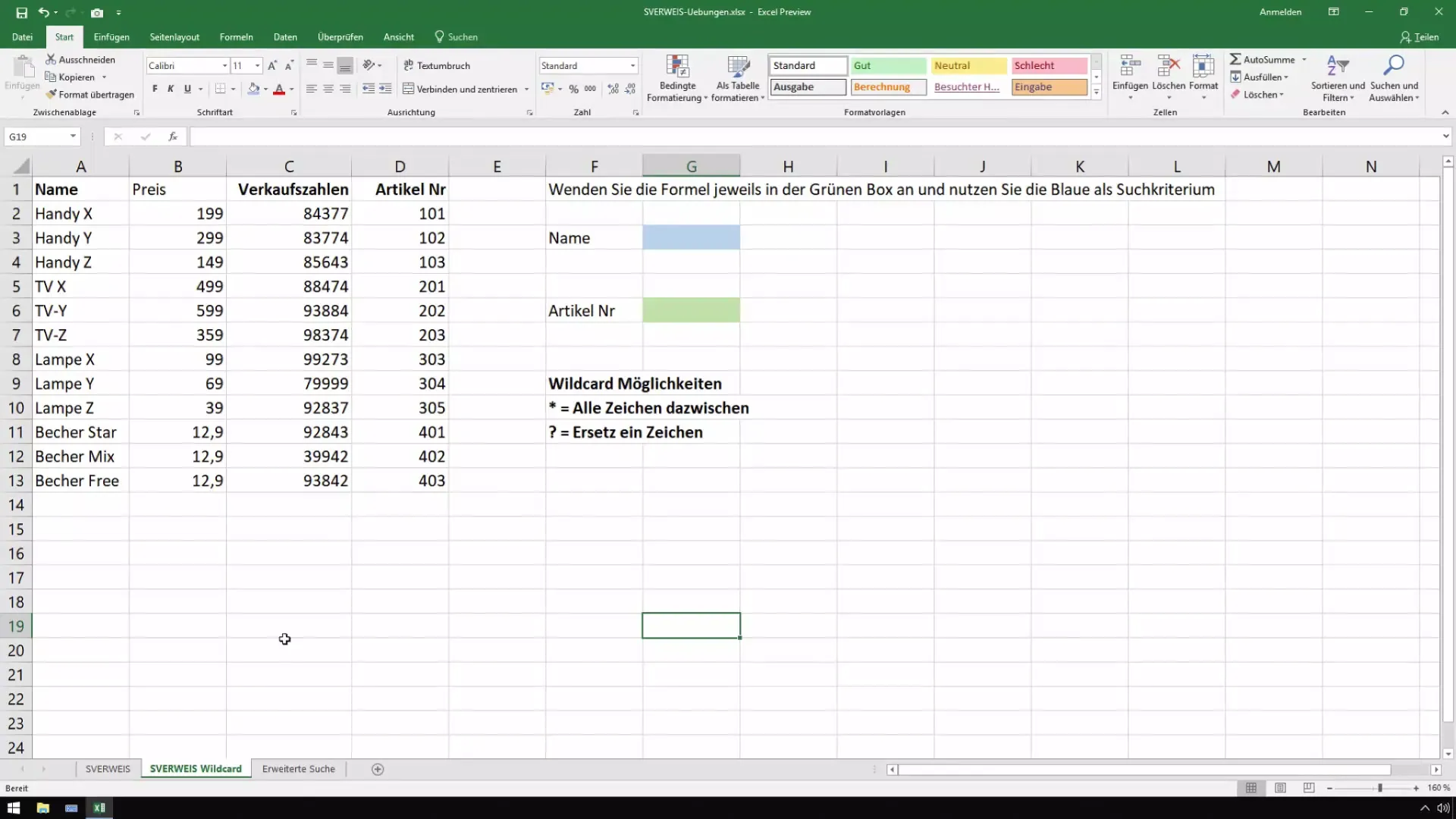Apply the Schlecht cell style
The height and width of the screenshot is (819, 1456).
(x=1050, y=66)
